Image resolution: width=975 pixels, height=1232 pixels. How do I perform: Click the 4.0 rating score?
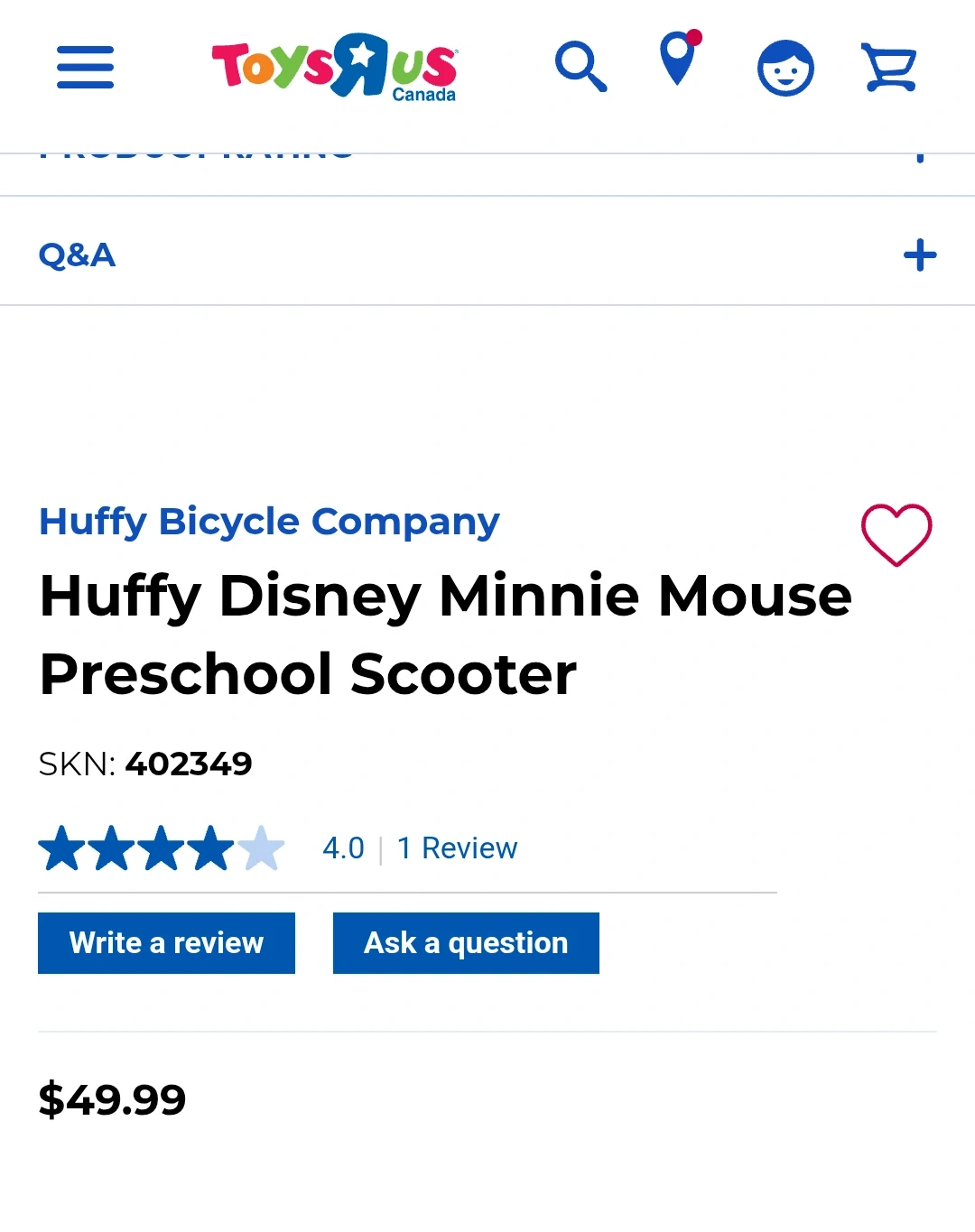343,848
